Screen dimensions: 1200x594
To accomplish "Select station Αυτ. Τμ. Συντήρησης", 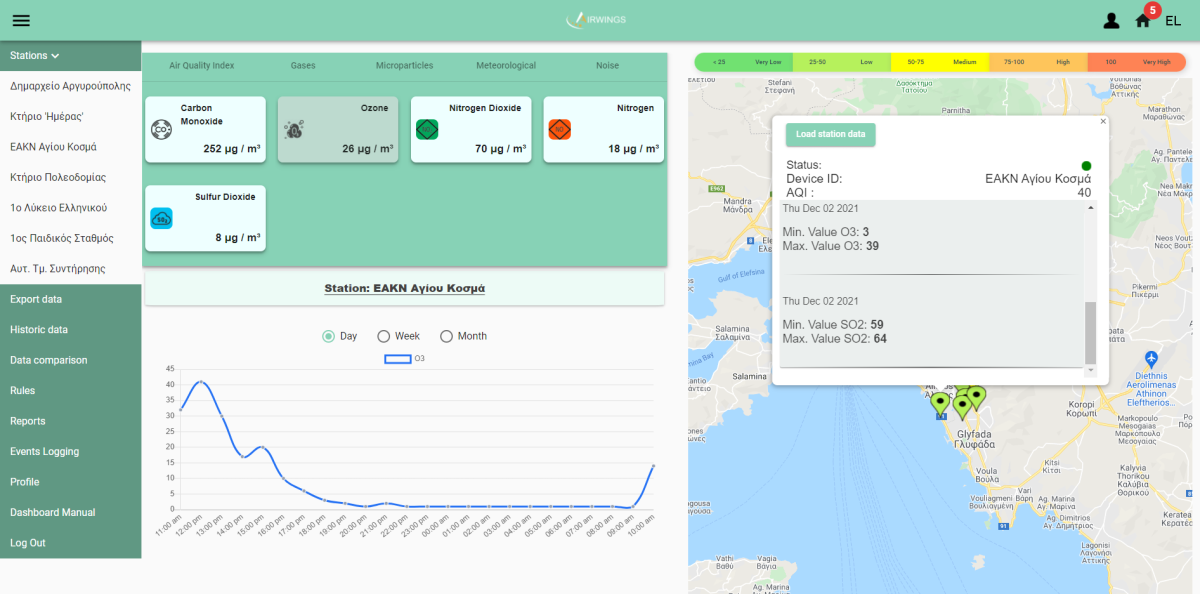I will [70, 269].
